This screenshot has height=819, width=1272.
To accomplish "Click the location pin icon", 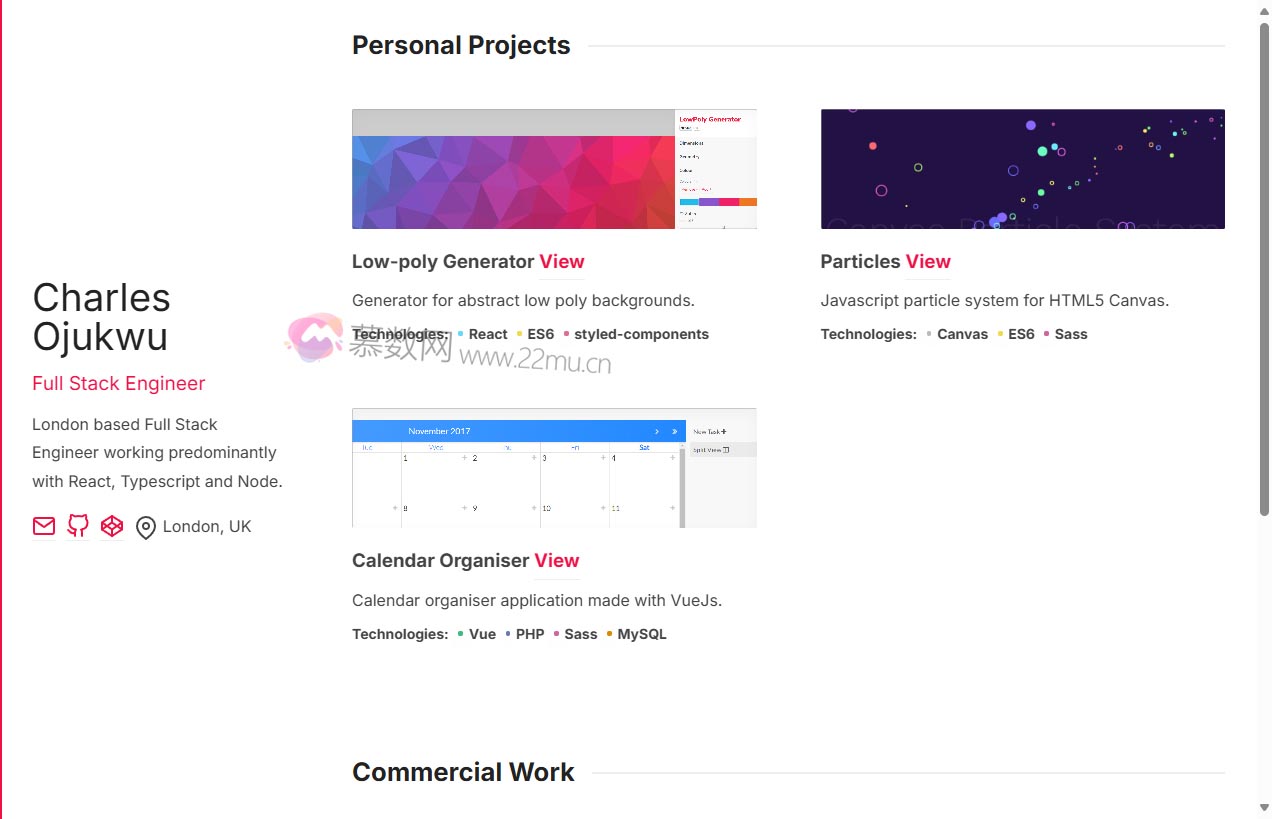I will coord(146,527).
